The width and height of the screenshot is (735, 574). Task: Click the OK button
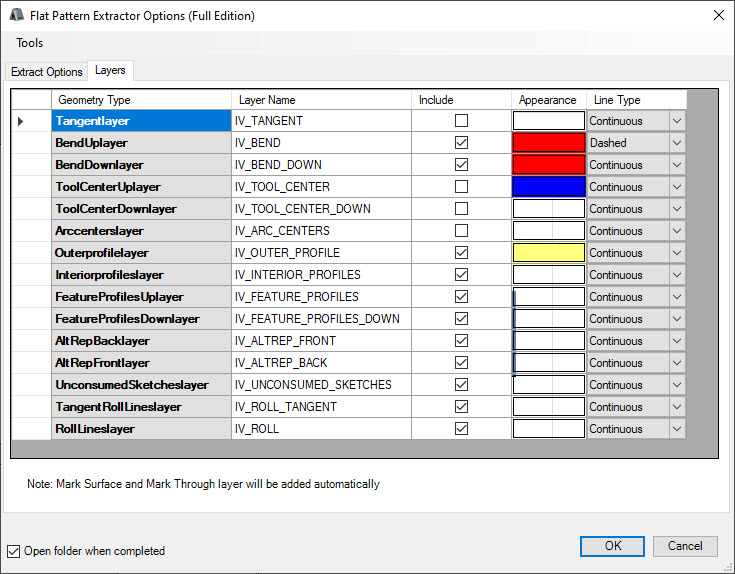[x=613, y=546]
